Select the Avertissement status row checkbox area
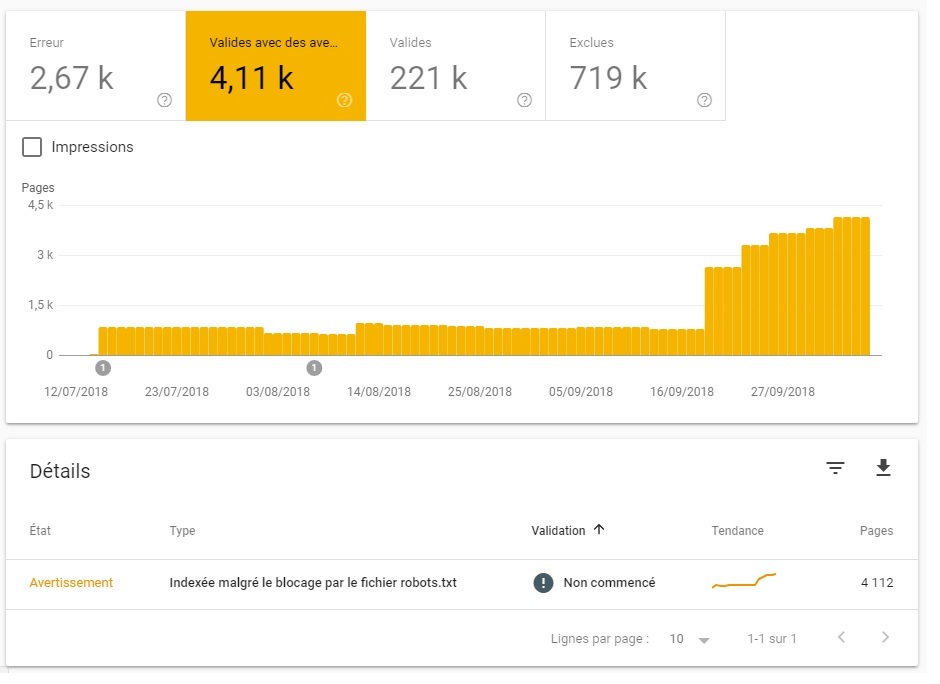Viewport: 940px width, 684px height. (x=71, y=582)
